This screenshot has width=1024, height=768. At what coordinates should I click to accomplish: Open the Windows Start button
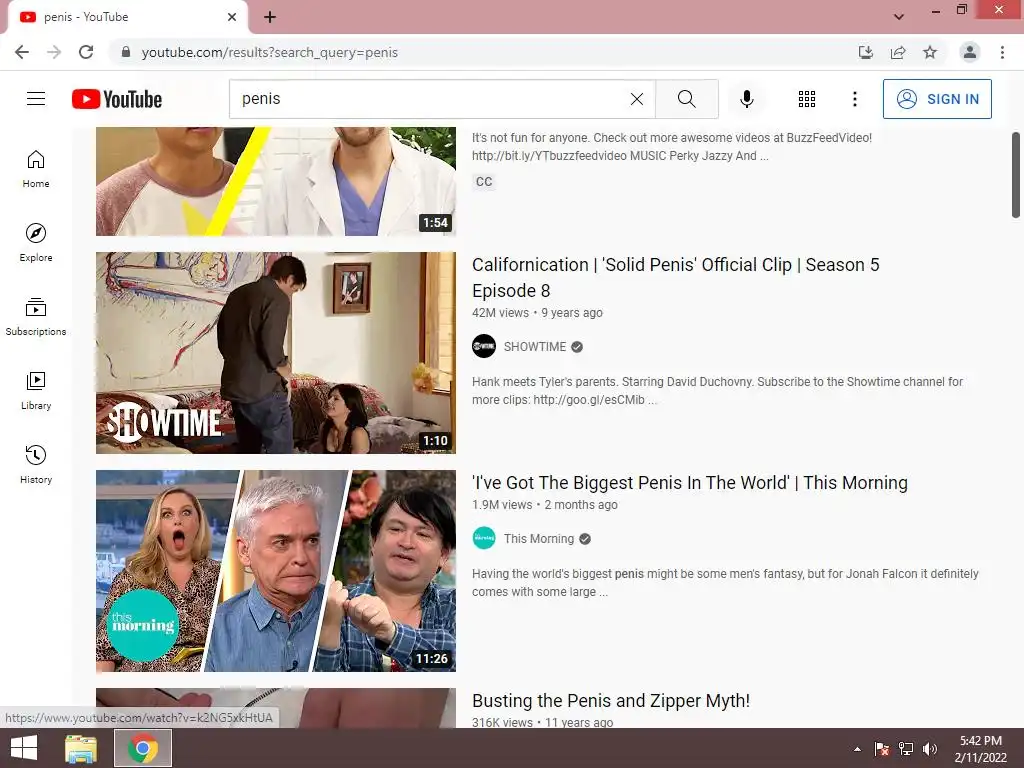point(24,748)
